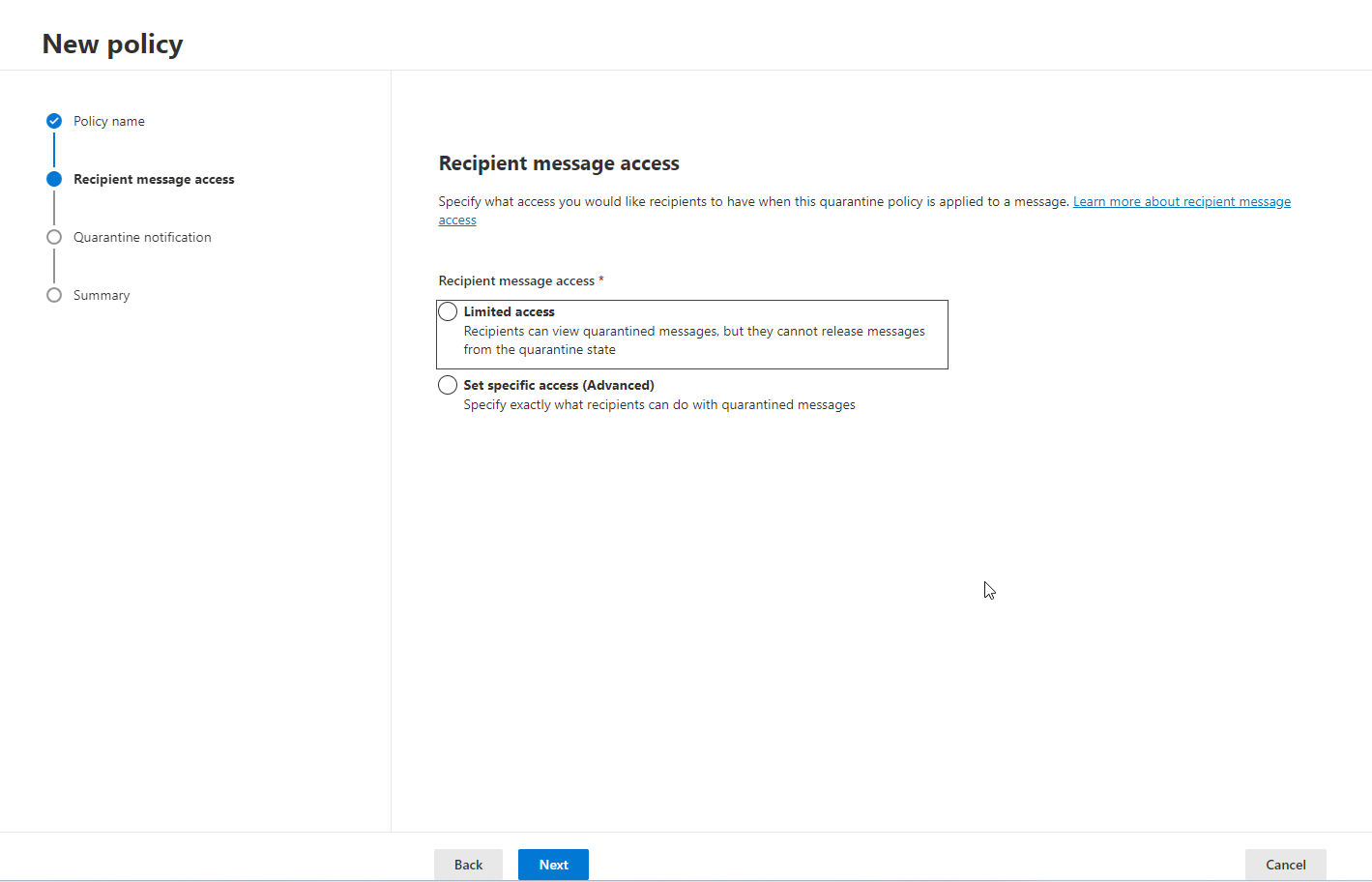This screenshot has height=882, width=1372.
Task: Select the Recipient message access step label in sidebar
Action: 154,179
